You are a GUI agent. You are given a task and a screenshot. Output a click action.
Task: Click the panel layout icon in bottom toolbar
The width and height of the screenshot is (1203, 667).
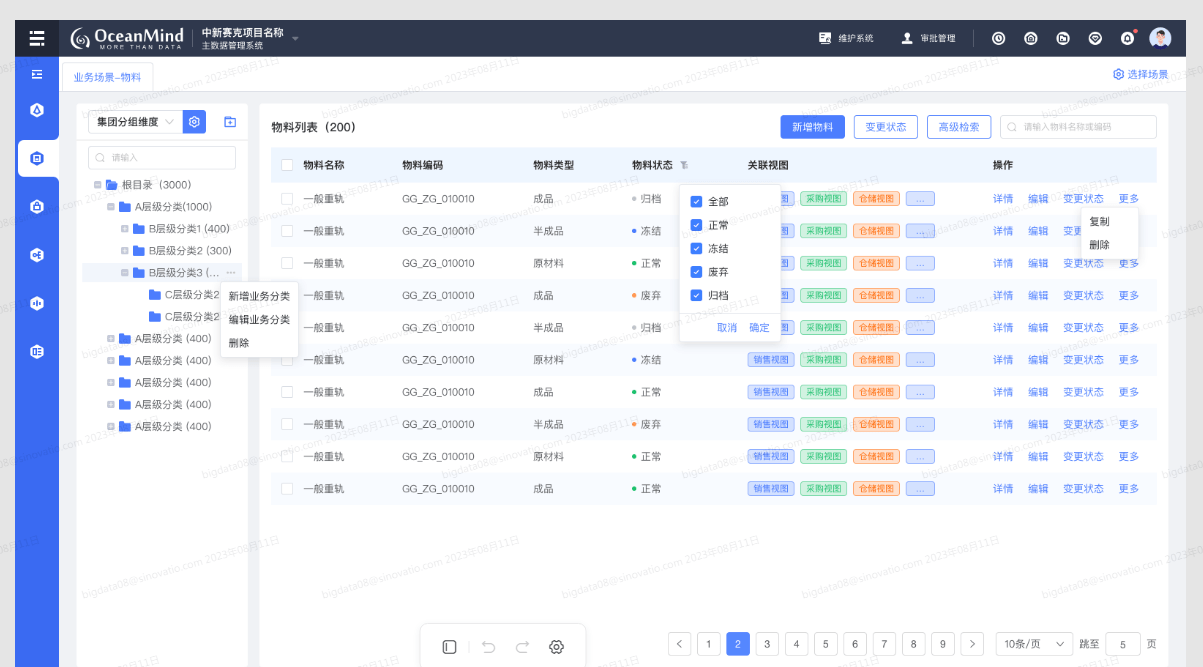coord(449,647)
